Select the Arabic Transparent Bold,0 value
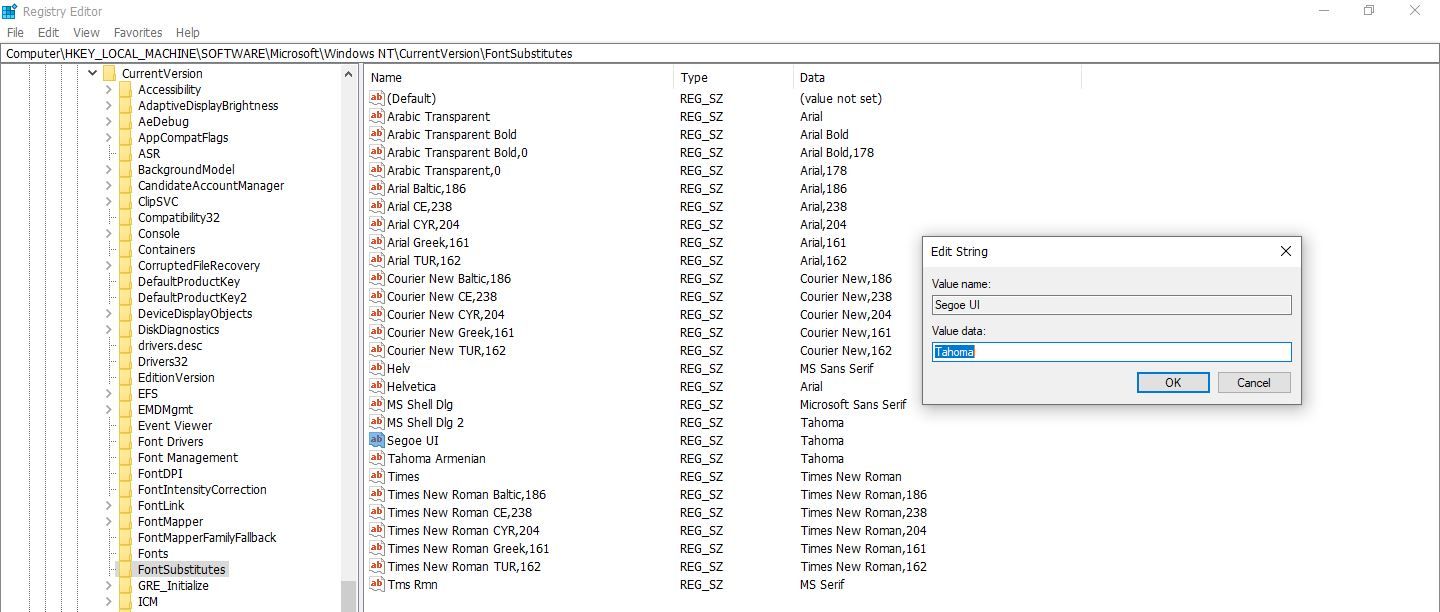This screenshot has height=612, width=1440. point(457,152)
